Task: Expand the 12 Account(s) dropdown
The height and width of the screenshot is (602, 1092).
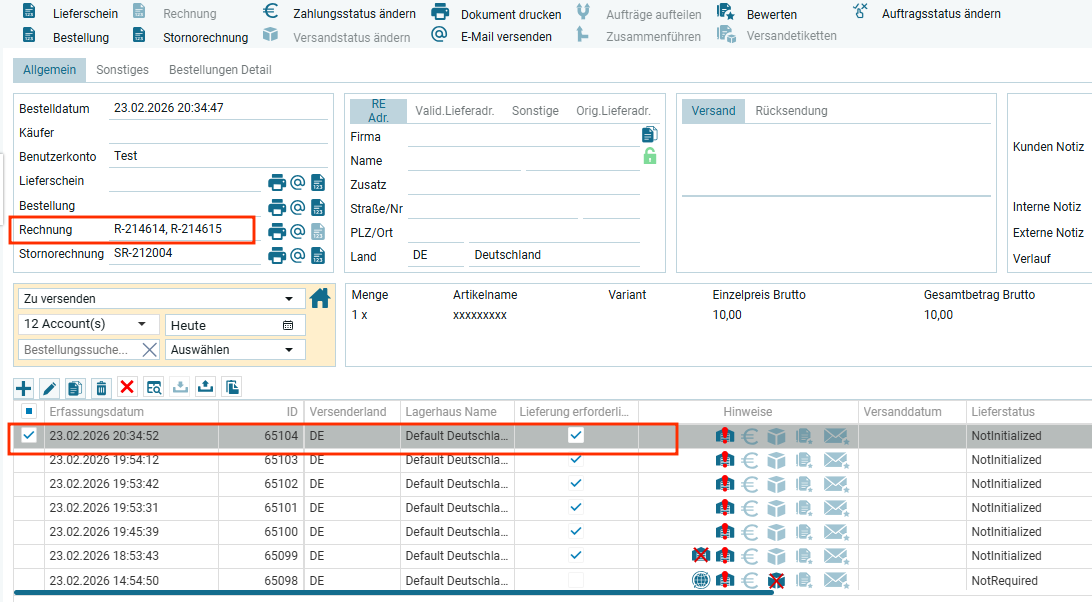Action: [141, 324]
